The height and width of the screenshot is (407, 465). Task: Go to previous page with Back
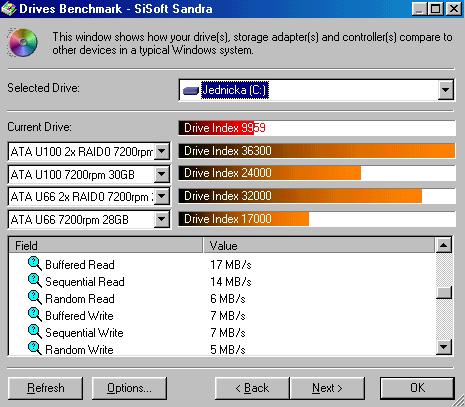point(252,388)
